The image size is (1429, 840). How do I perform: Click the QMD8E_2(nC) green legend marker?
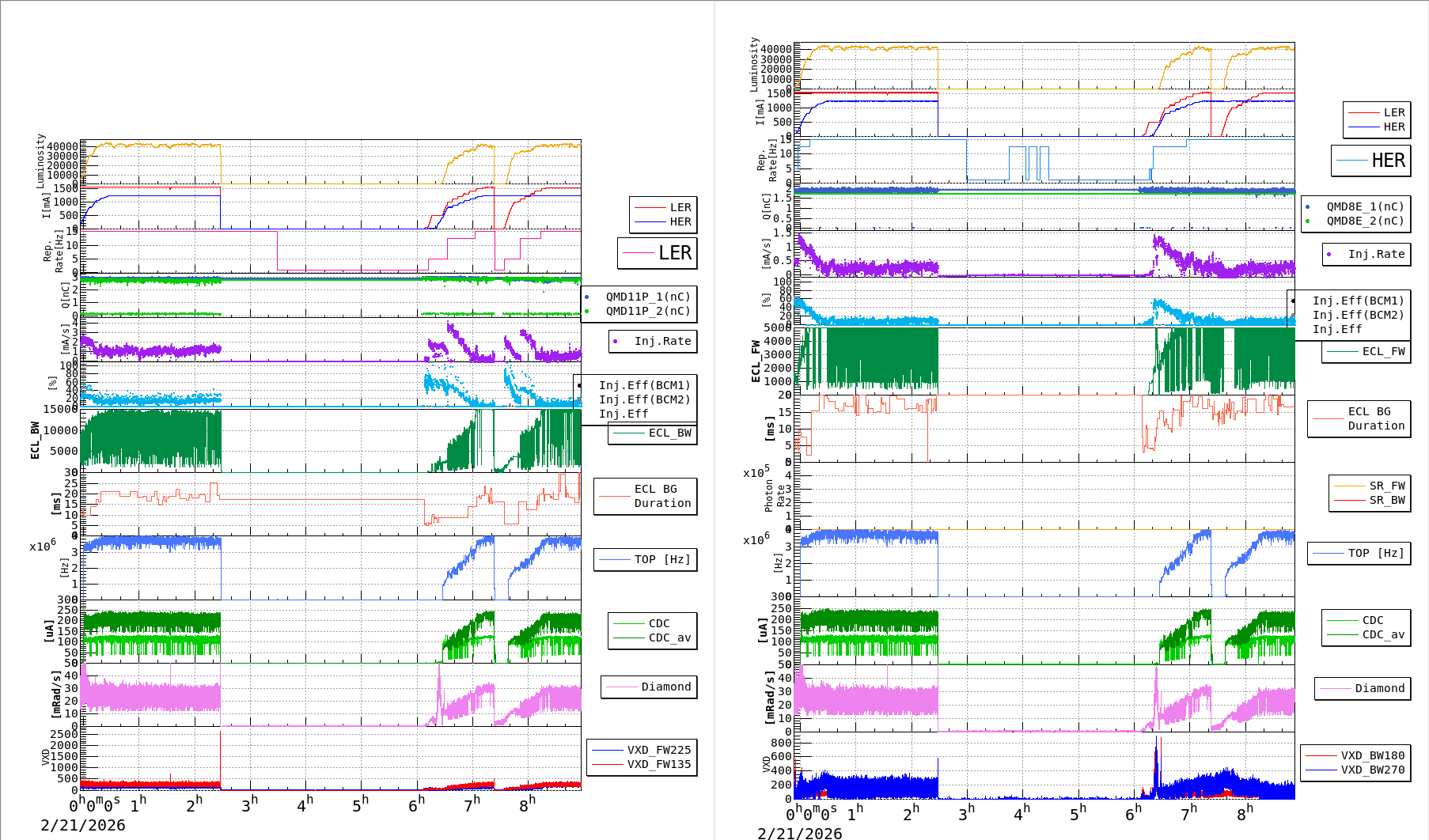click(x=1307, y=221)
